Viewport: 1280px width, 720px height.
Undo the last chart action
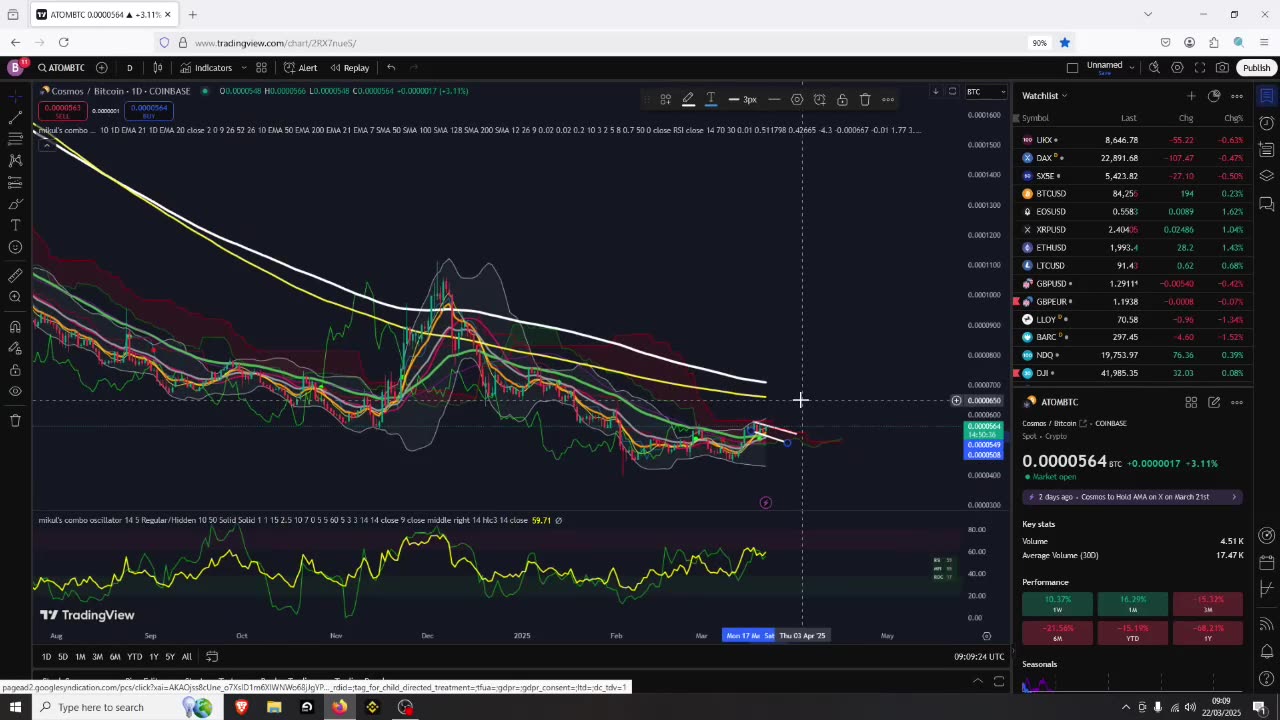[x=391, y=68]
